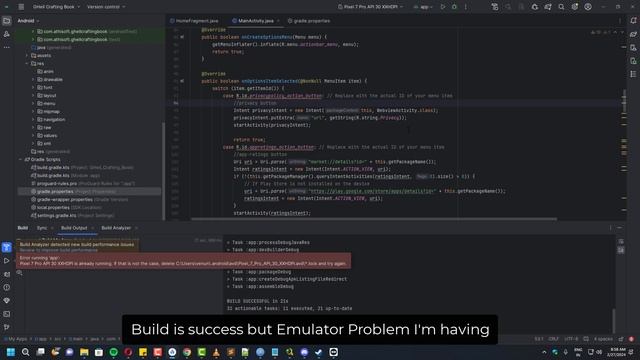This screenshot has width=640, height=360.
Task: Click the Build Analyzer performance issues notification
Action: pyautogui.click(x=77, y=247)
